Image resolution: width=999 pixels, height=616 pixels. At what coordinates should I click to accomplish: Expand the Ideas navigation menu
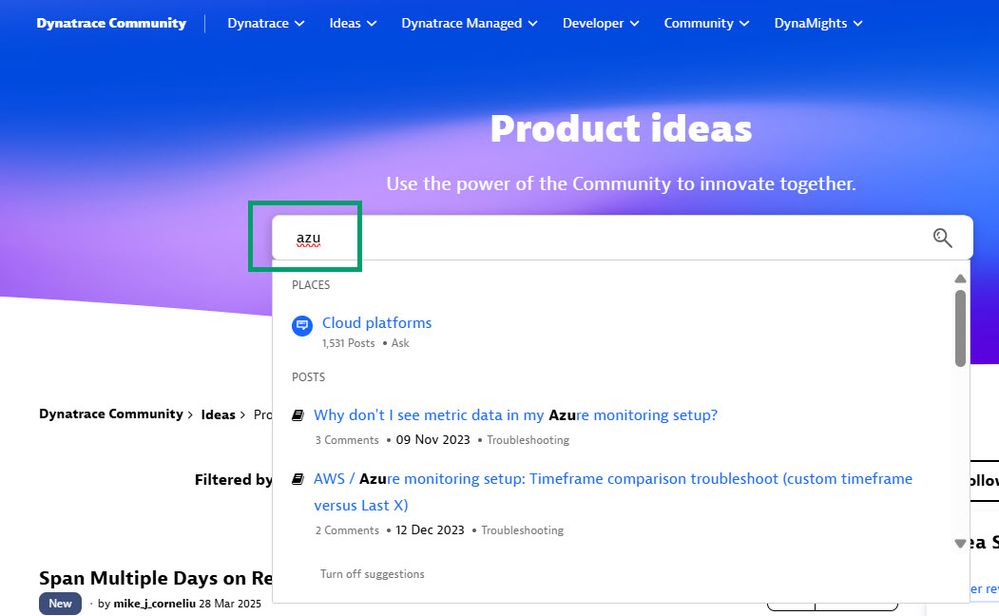coord(353,23)
